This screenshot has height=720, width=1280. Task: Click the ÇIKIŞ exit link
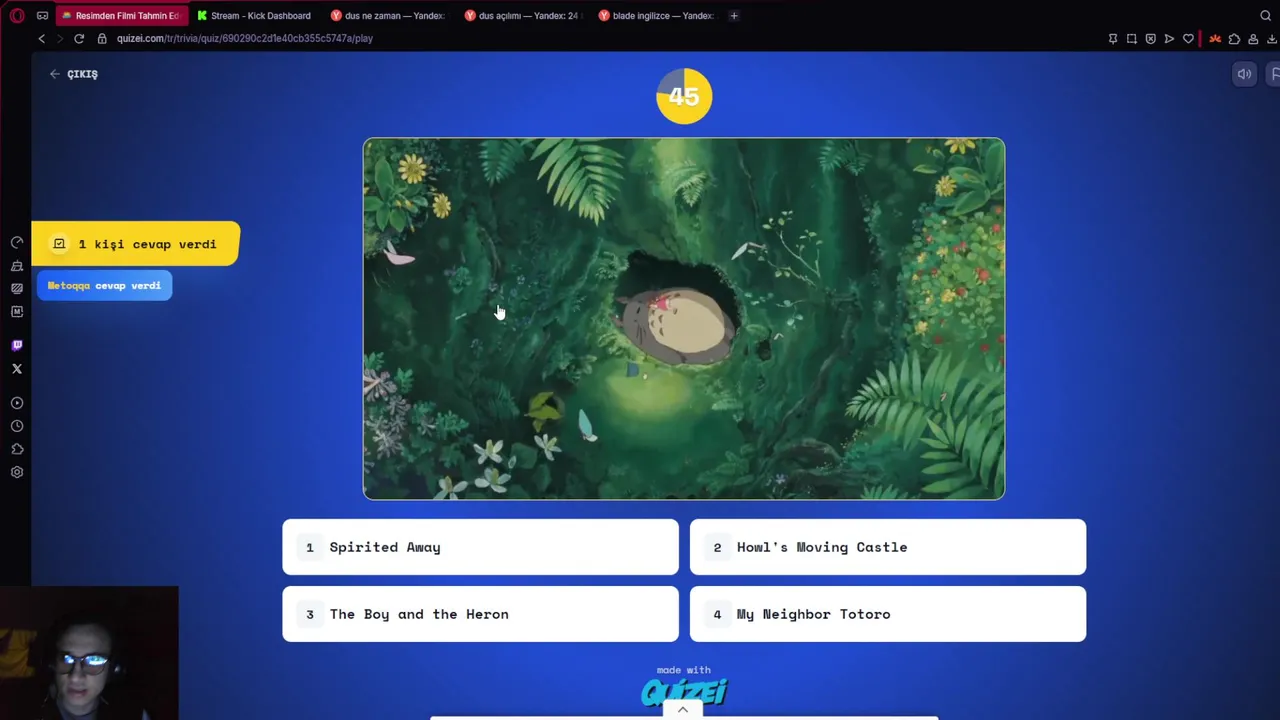coord(74,74)
